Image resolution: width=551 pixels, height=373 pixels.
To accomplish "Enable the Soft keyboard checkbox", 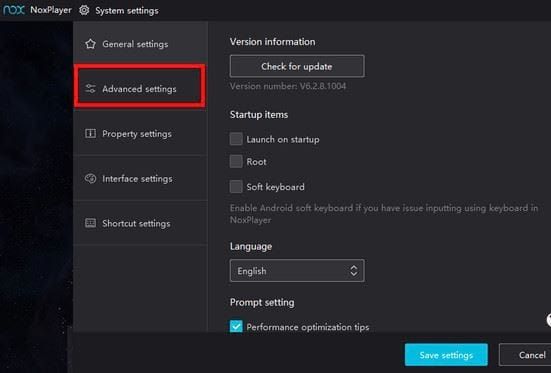I will [236, 186].
